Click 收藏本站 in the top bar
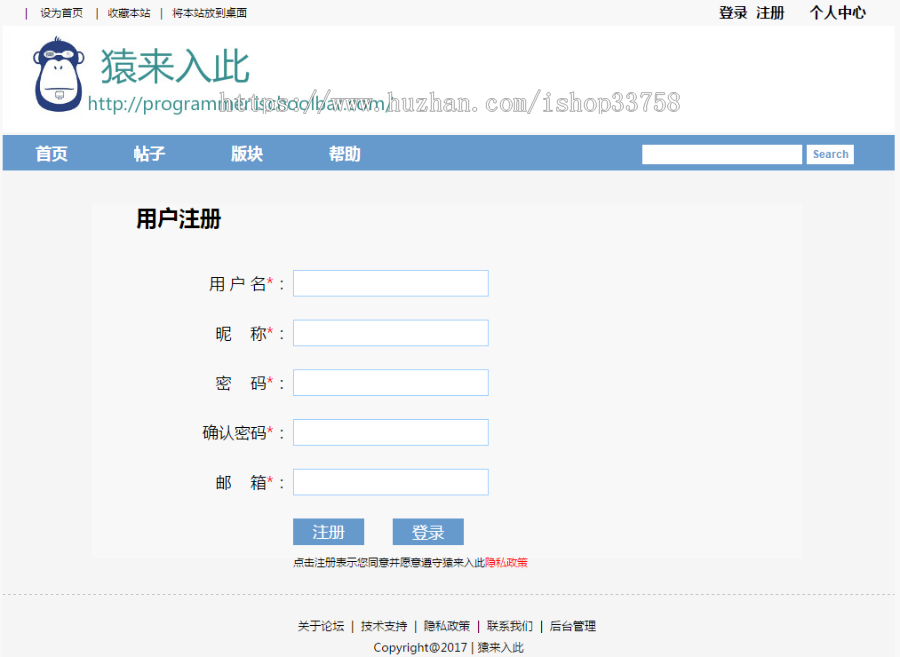The image size is (900, 657). click(x=128, y=13)
